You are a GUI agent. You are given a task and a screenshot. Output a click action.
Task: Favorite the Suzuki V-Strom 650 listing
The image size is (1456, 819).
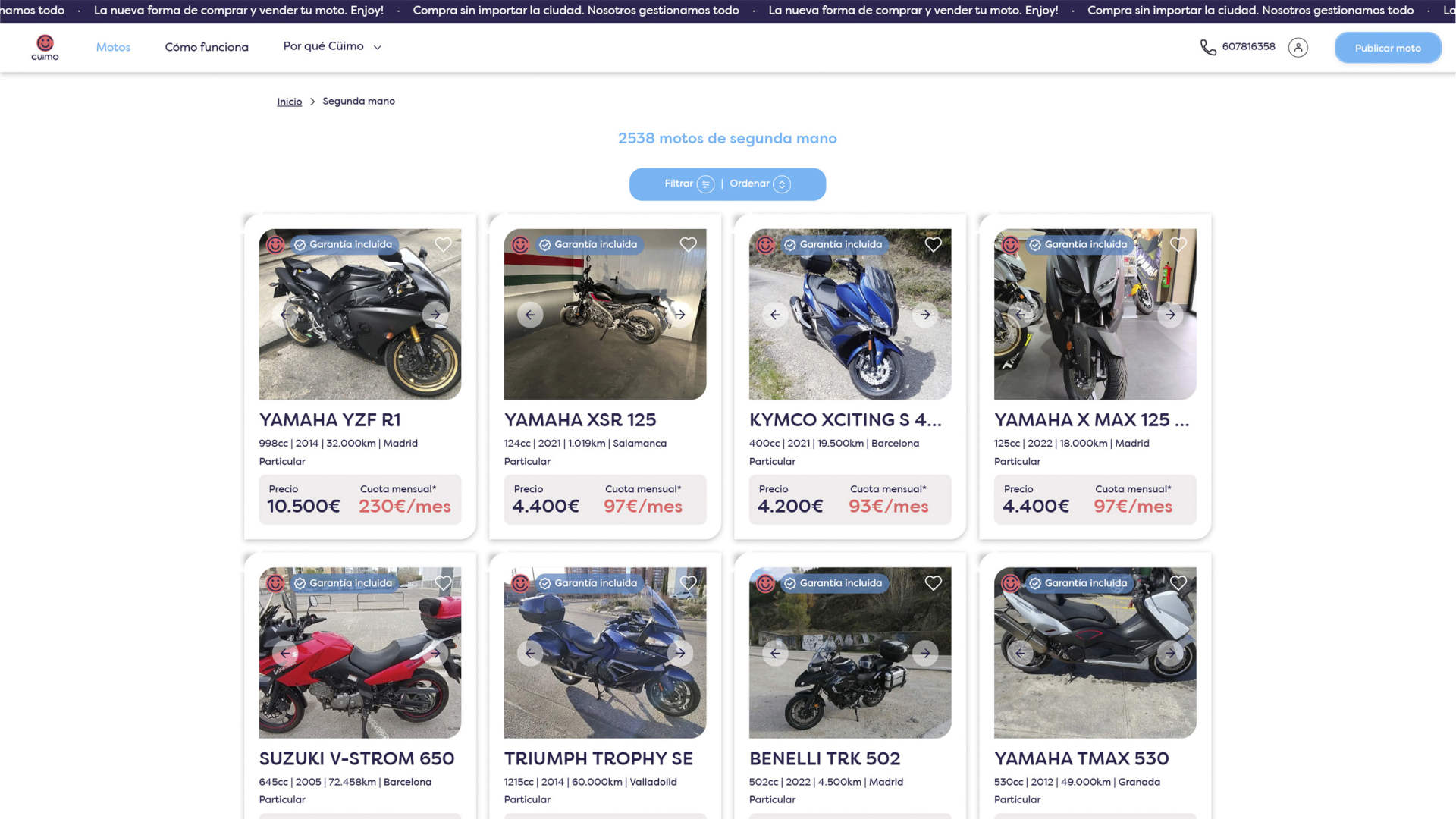tap(444, 583)
